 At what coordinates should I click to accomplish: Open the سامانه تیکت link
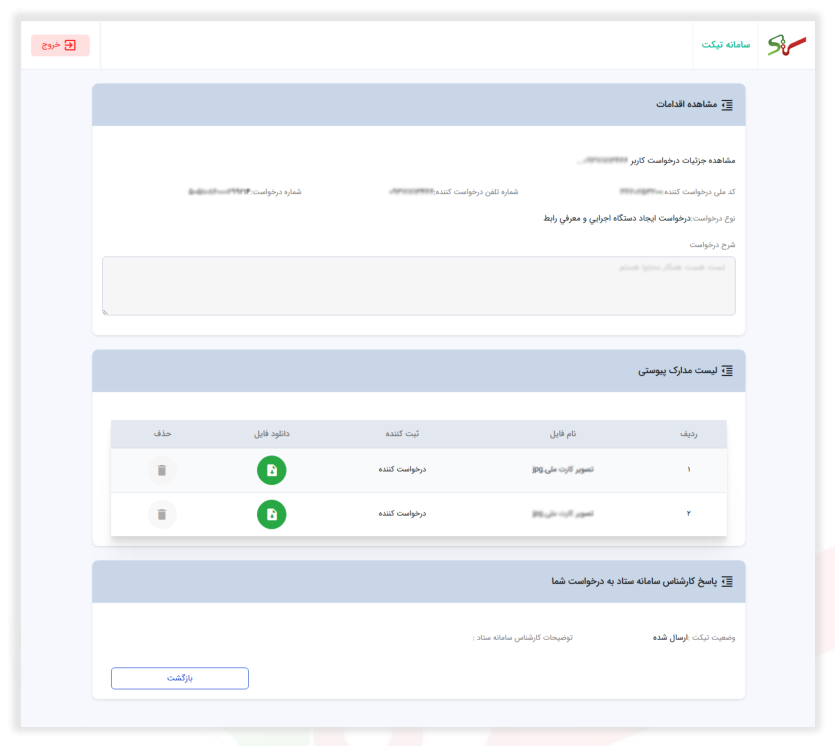click(x=725, y=45)
